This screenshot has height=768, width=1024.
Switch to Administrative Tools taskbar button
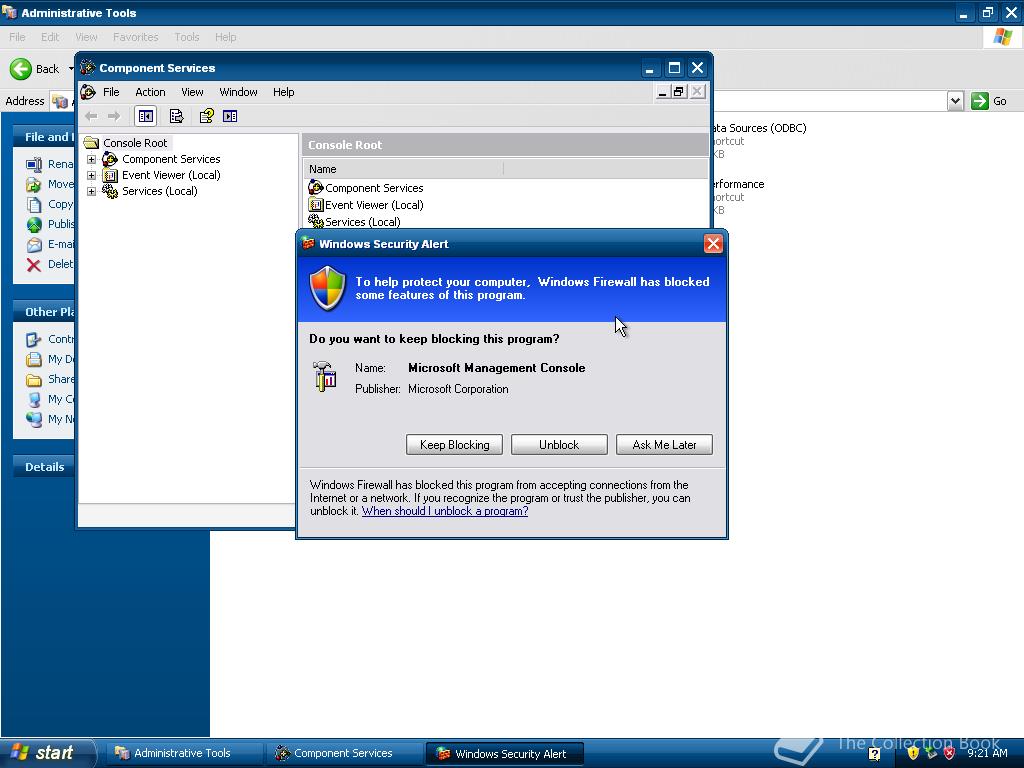tap(183, 753)
